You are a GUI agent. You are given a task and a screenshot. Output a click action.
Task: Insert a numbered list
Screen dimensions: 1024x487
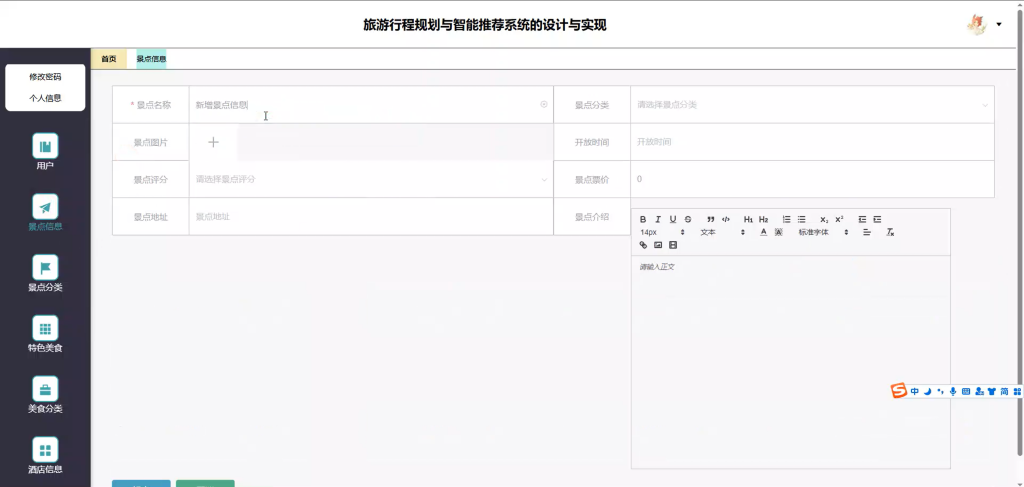(786, 219)
